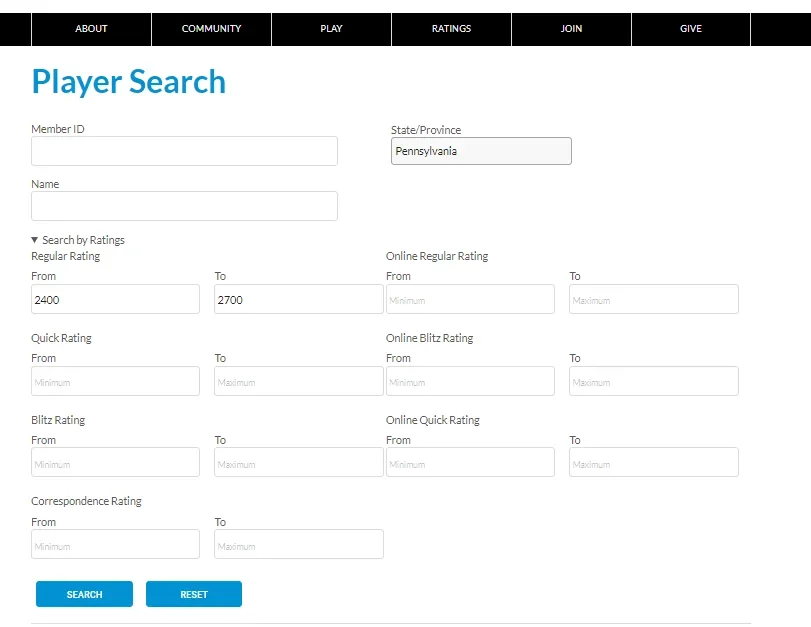Click the Correspondence Rating Minimum field
The image size is (811, 627).
pyautogui.click(x=114, y=543)
